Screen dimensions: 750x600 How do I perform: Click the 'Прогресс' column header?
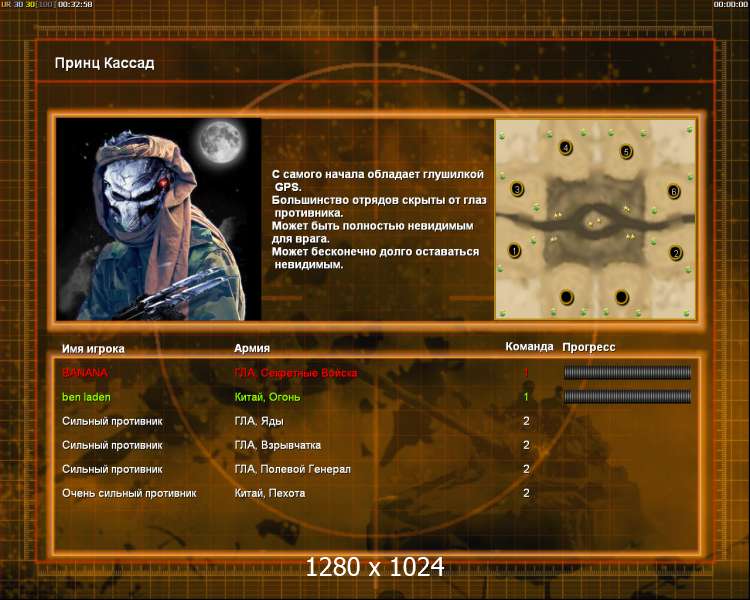point(589,347)
